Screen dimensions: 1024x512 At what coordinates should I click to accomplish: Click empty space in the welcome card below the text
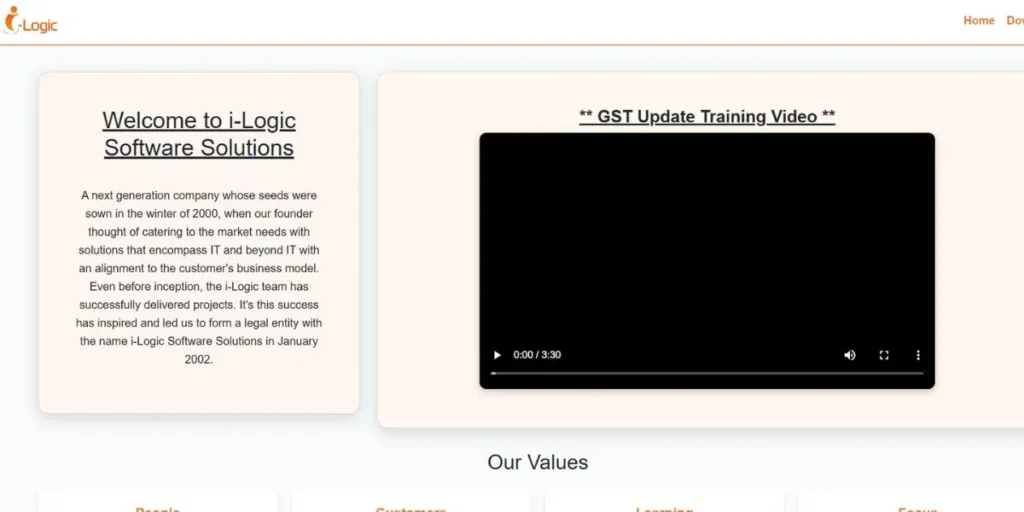(199, 390)
